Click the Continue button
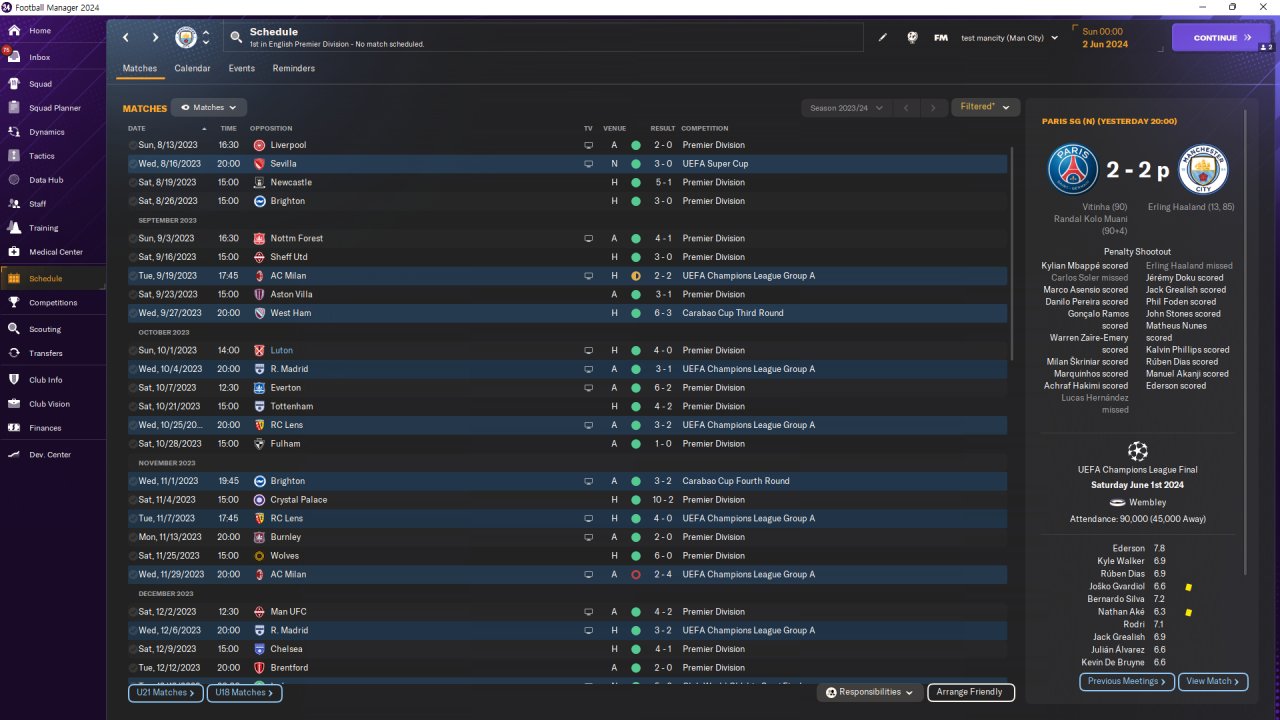This screenshot has width=1280, height=720. (x=1221, y=38)
